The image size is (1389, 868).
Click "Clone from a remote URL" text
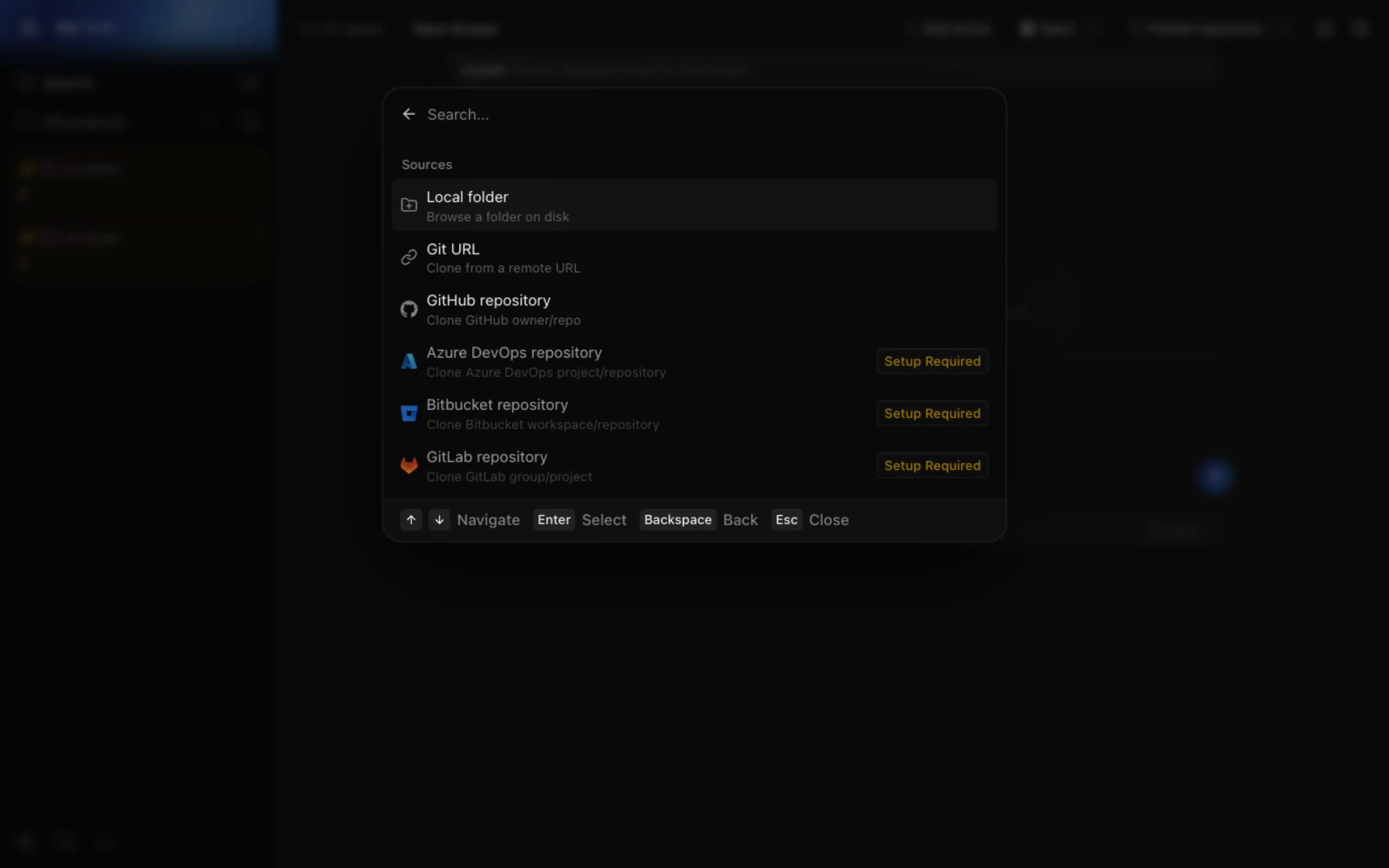point(504,268)
